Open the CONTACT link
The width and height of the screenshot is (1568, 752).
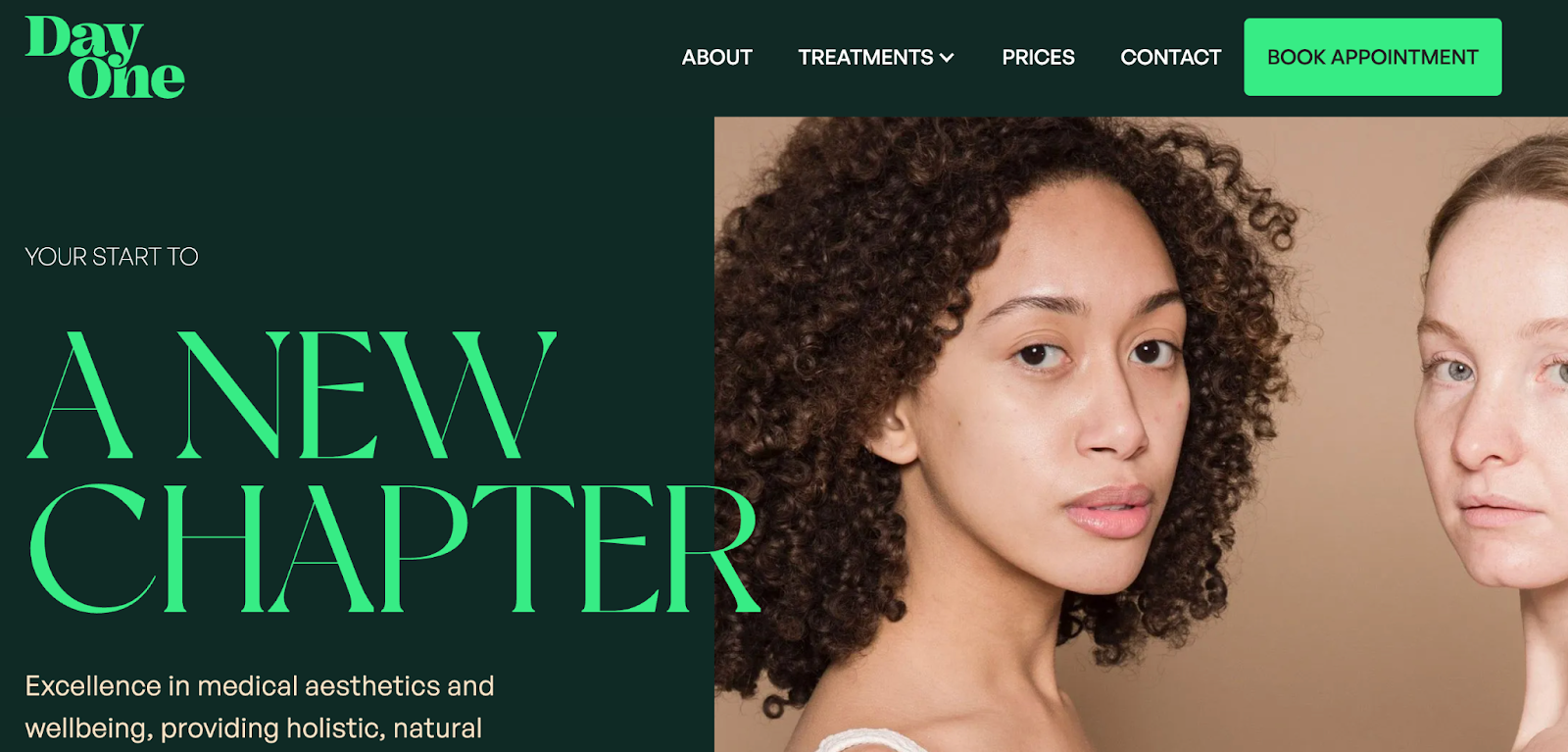pyautogui.click(x=1170, y=57)
